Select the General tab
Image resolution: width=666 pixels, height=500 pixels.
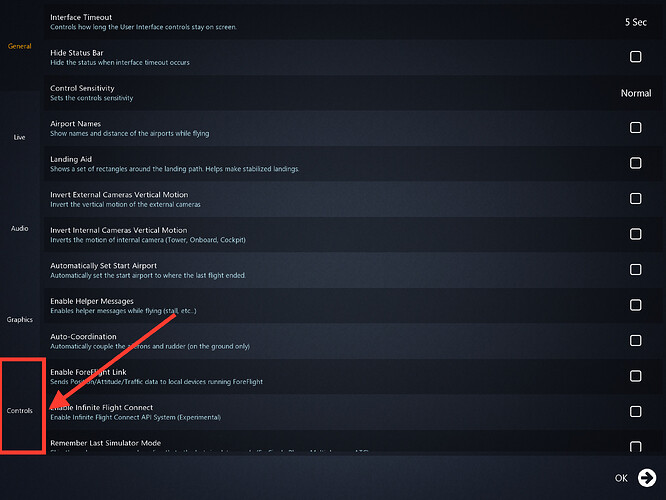coord(20,46)
